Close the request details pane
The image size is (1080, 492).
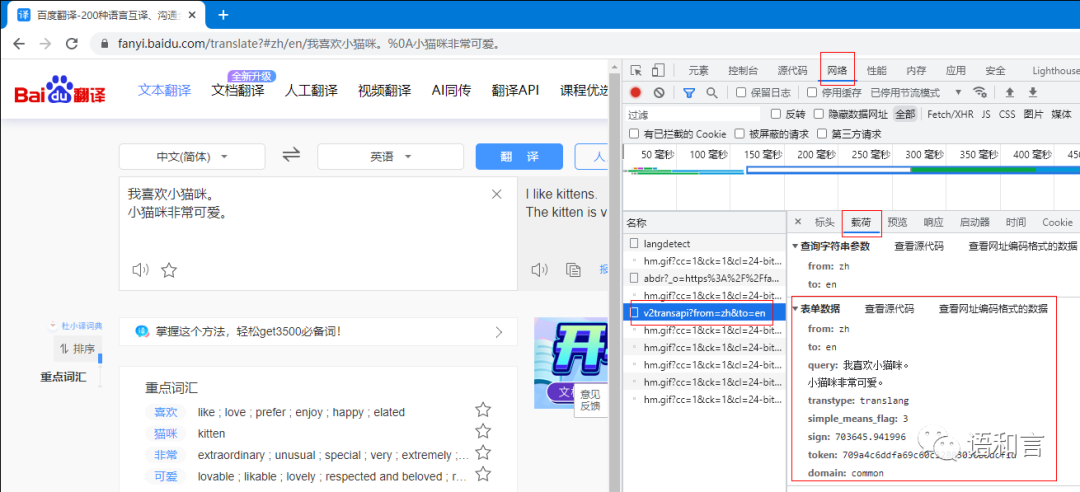click(x=798, y=222)
